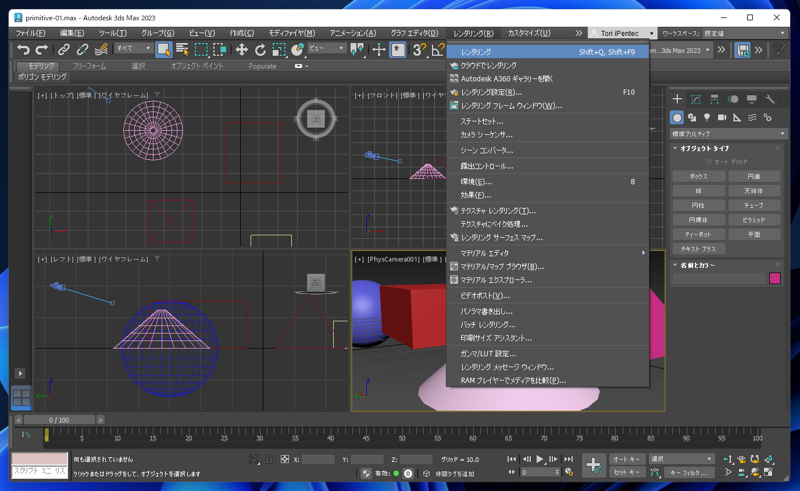
Task: Activate the Select Object tool
Action: [164, 50]
